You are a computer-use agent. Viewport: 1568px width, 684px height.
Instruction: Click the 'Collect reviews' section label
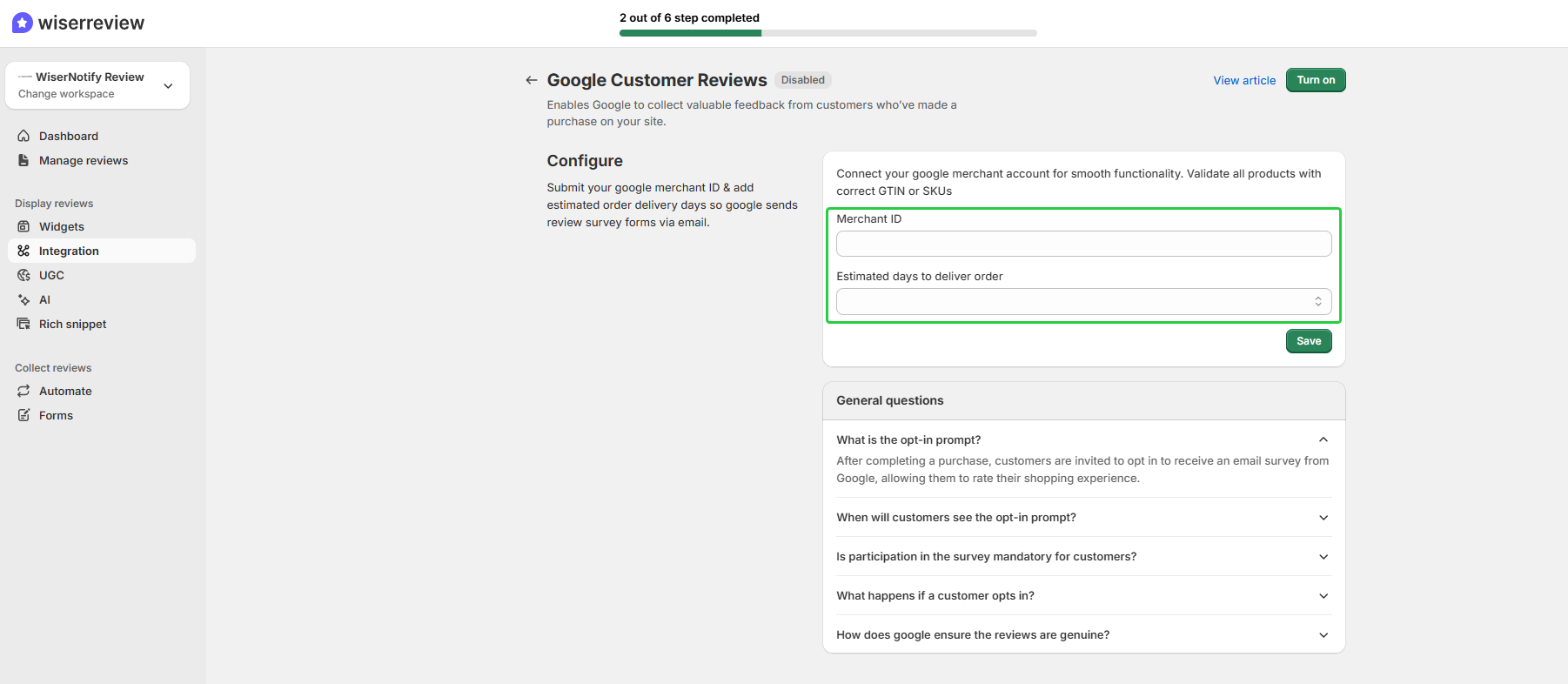point(53,368)
